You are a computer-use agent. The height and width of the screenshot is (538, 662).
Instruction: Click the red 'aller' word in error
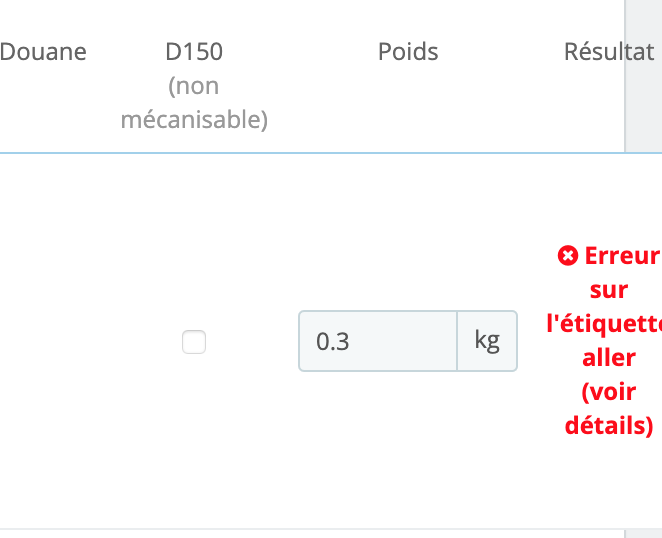(x=608, y=357)
